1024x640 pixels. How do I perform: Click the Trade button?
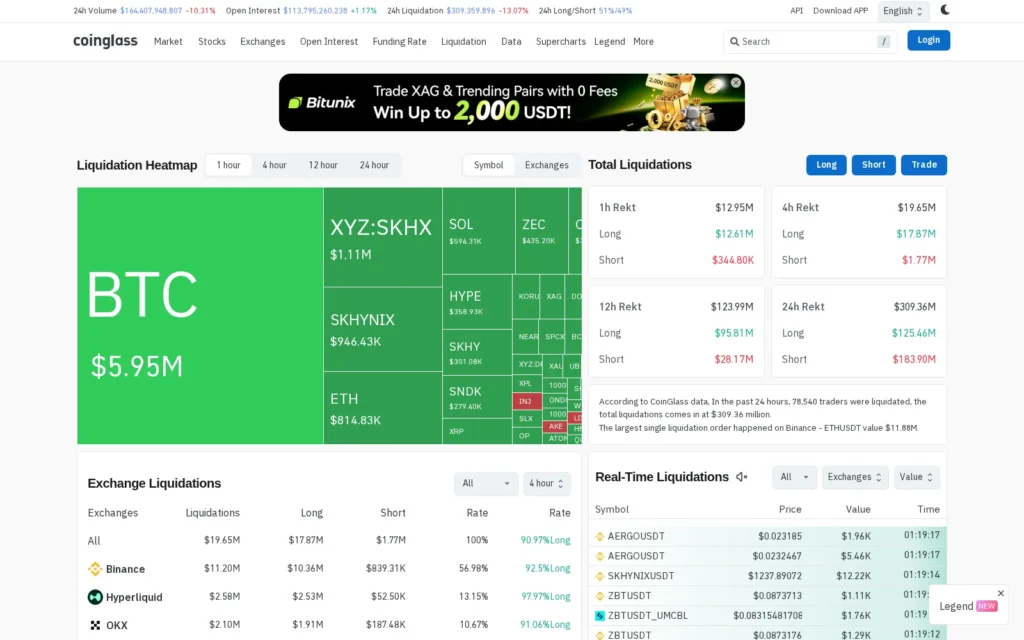924,165
